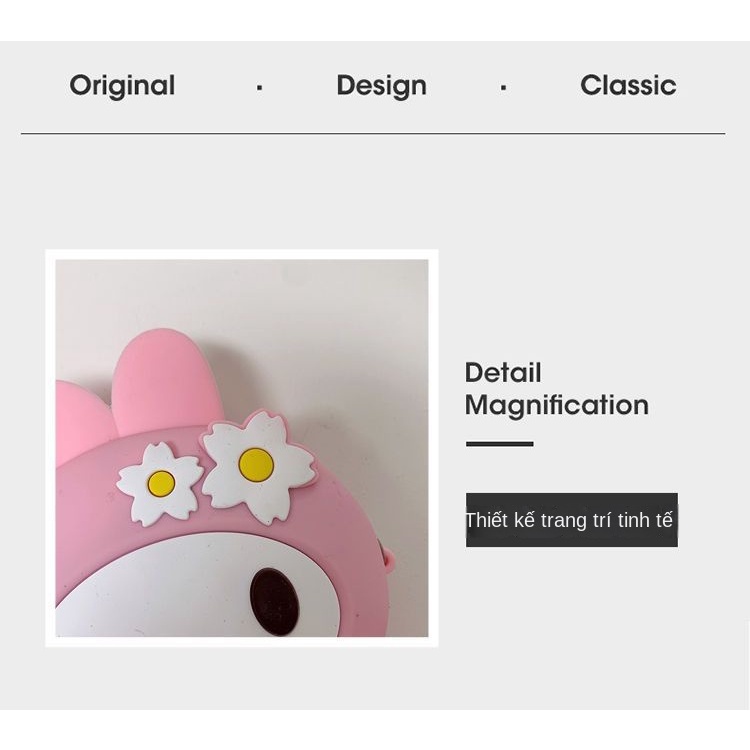This screenshot has height=750, width=750.
Task: Click the "Design" heading text
Action: coord(382,86)
